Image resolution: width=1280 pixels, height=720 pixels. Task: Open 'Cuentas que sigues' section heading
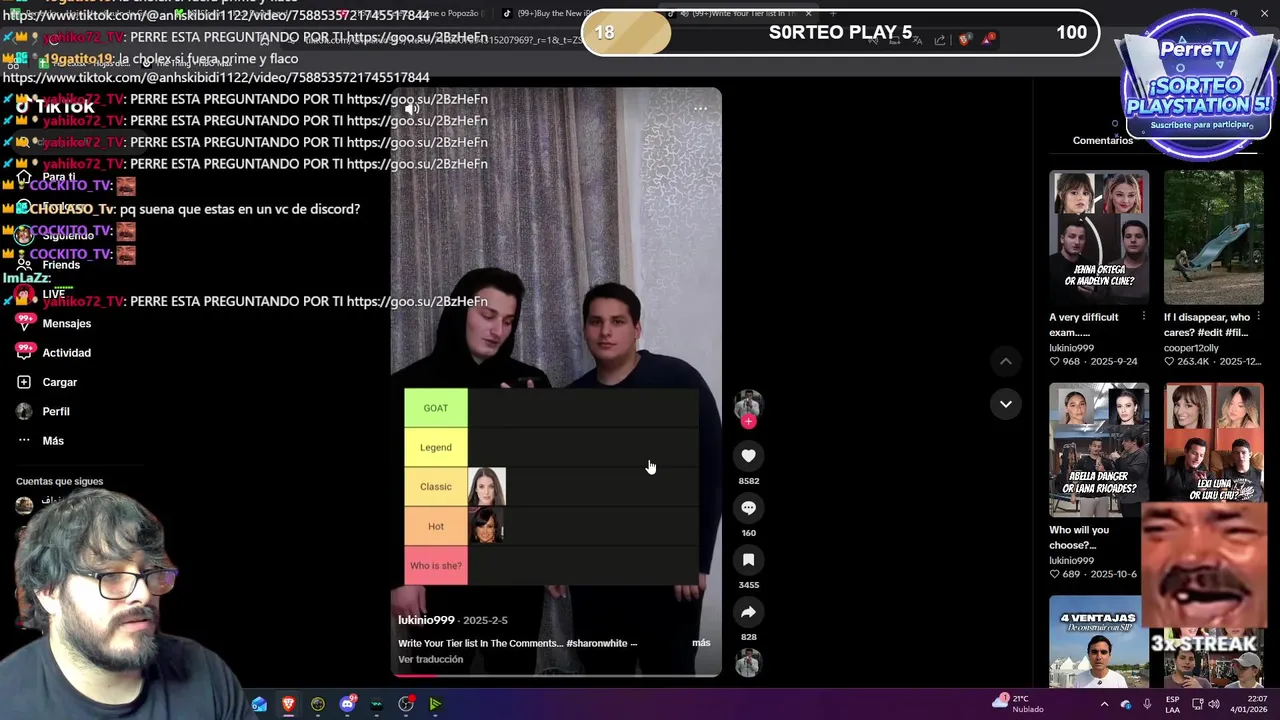coord(59,481)
